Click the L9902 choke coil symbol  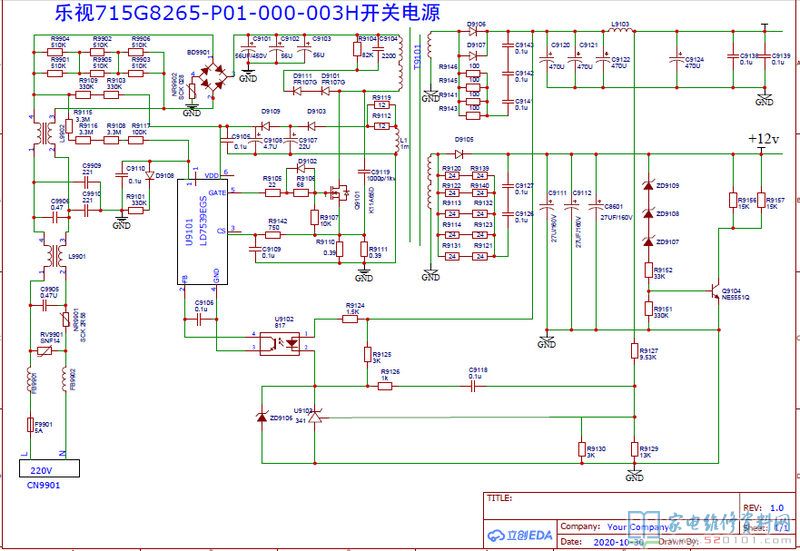(x=46, y=134)
